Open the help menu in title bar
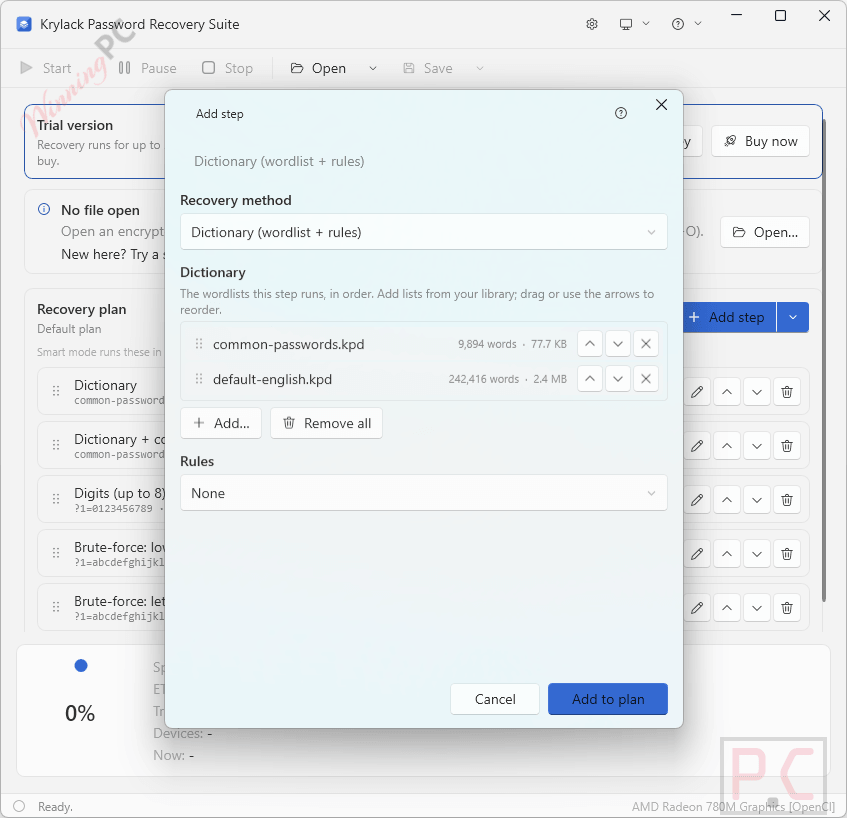 (x=686, y=24)
